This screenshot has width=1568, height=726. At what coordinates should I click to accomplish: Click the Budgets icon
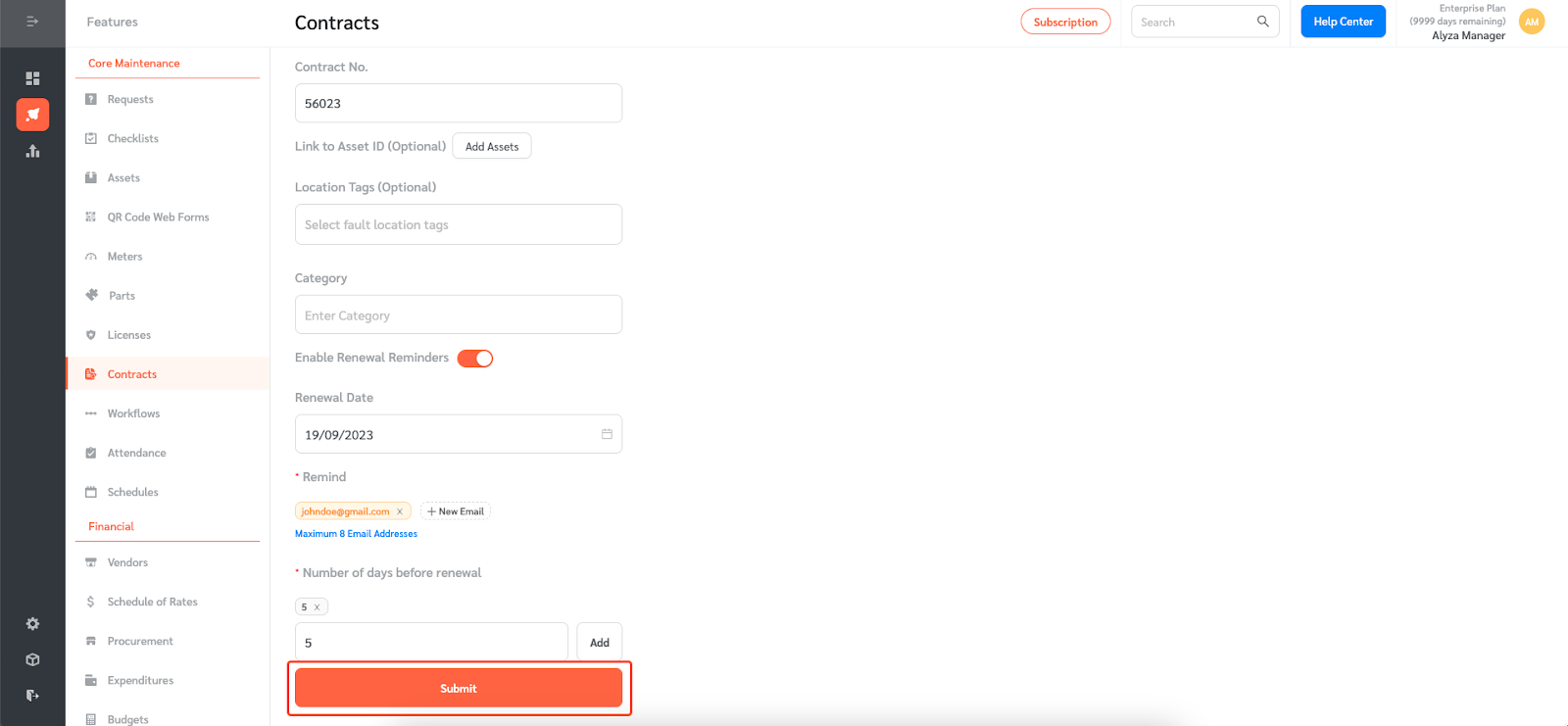coord(91,719)
